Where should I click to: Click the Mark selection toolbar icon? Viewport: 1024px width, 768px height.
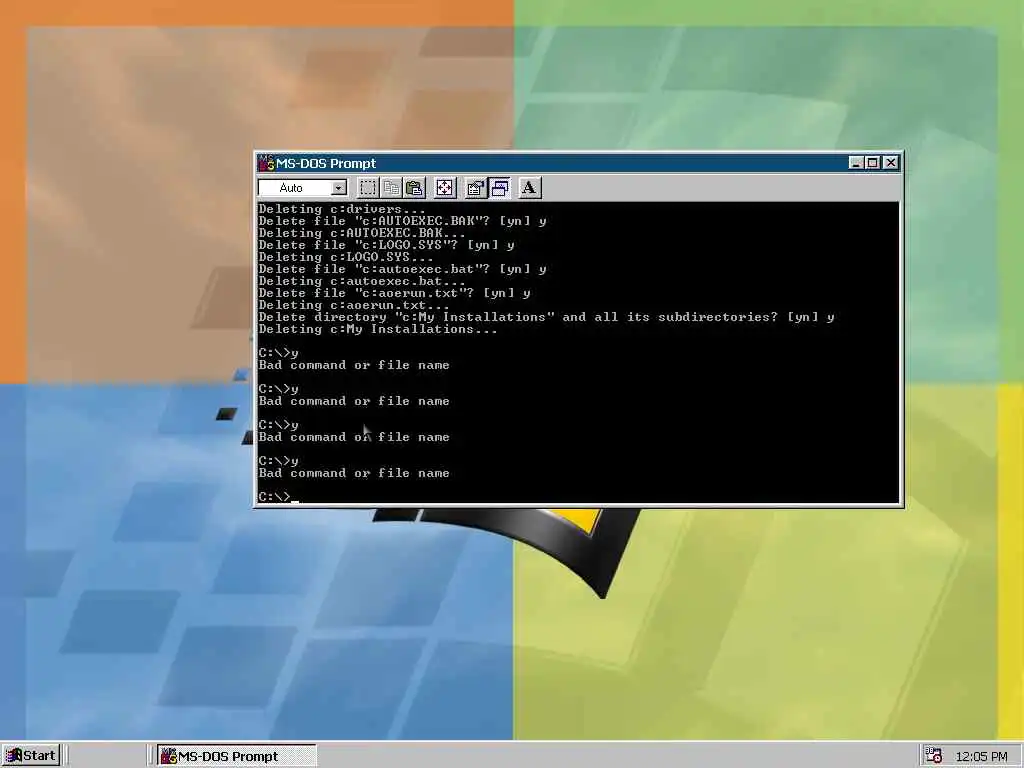tap(368, 188)
